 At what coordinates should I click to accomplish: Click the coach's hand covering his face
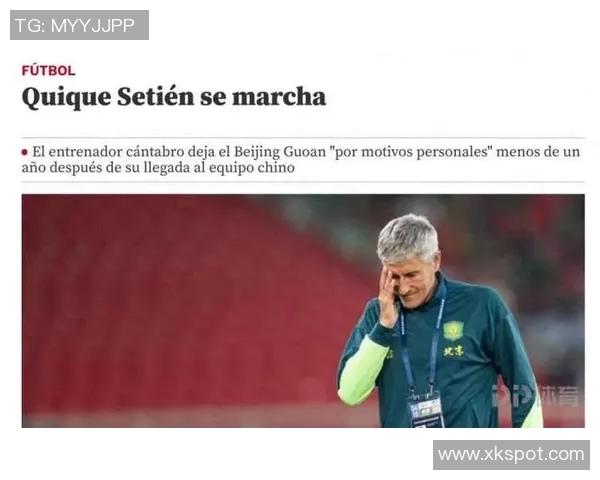pyautogui.click(x=389, y=299)
